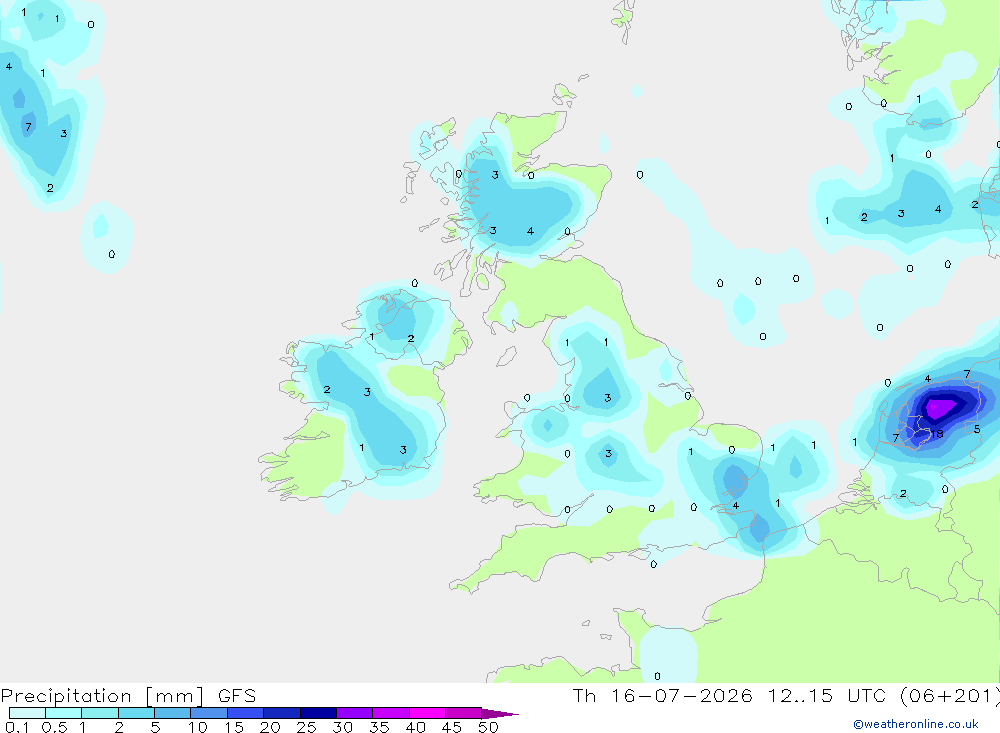The image size is (1000, 733).
Task: Click the weatheronline.co.uk copyright link
Action: [x=916, y=724]
